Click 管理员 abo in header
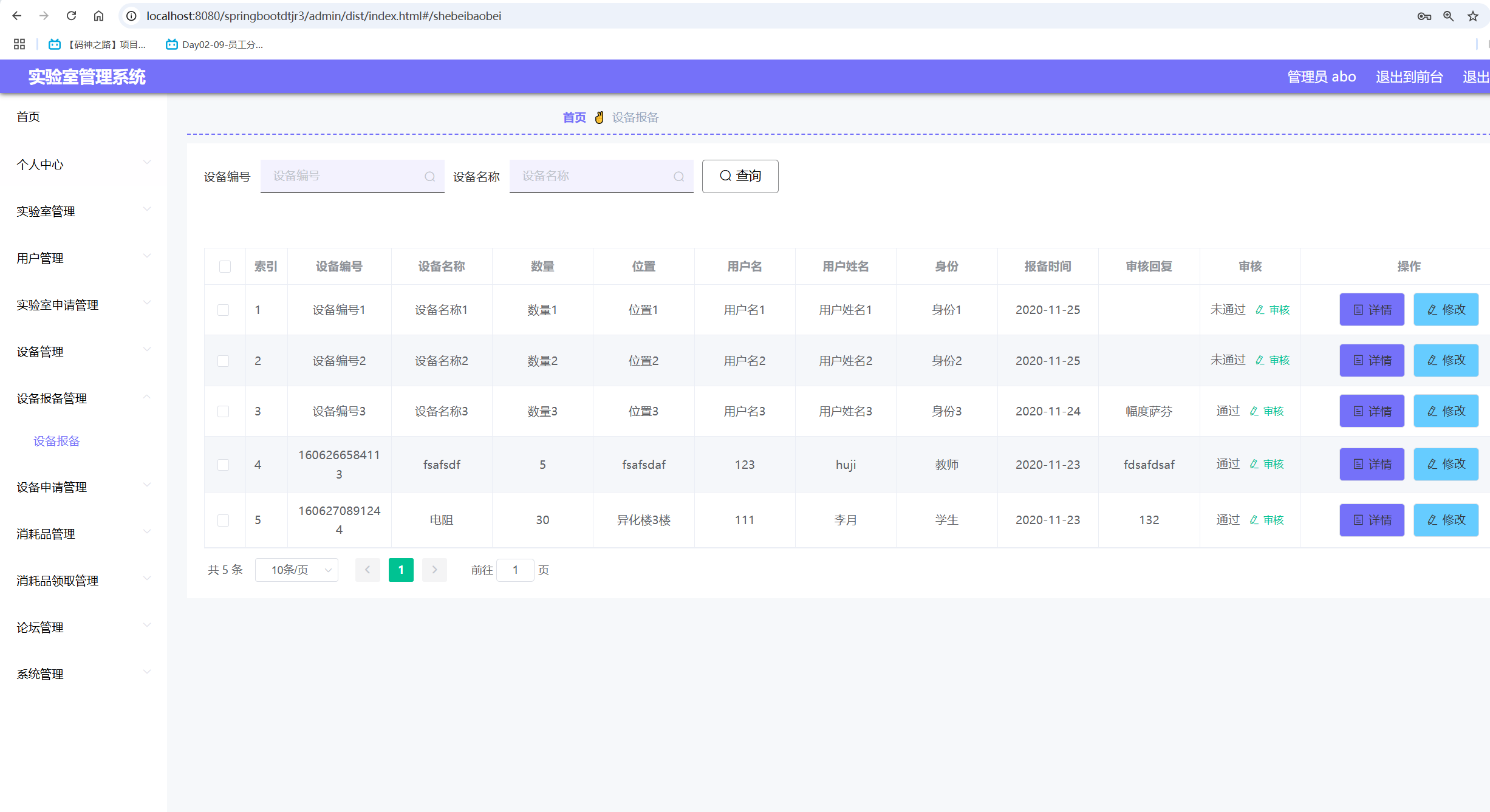 [1322, 77]
